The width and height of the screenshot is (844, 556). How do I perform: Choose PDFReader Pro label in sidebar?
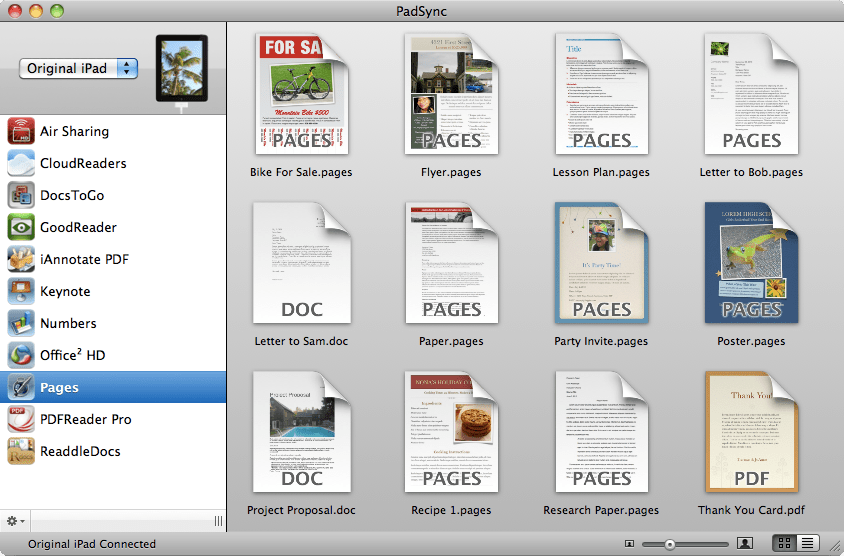pos(86,419)
